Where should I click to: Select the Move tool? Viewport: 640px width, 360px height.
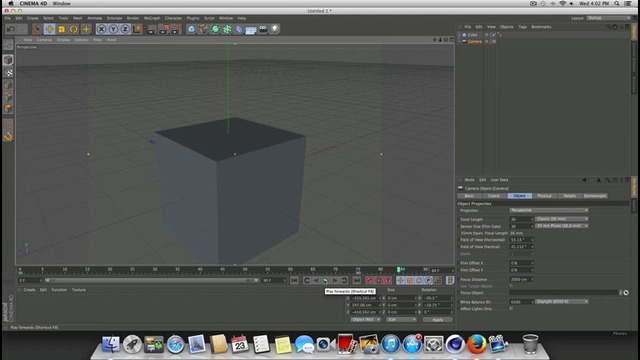[x=50, y=29]
